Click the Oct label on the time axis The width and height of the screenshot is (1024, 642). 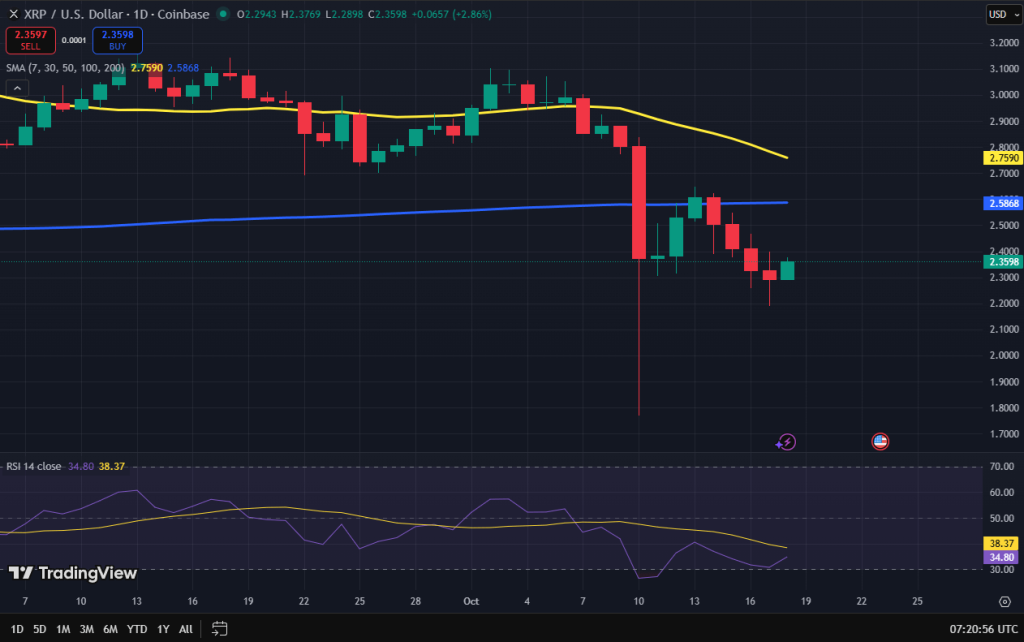coord(471,601)
